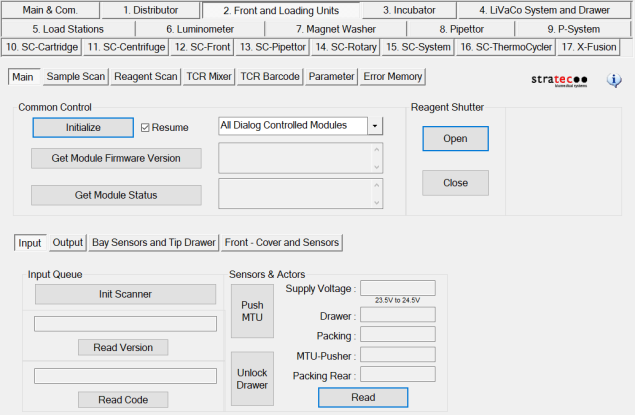This screenshot has height=415, width=635.
Task: Click the Push MTU button
Action: [251, 310]
